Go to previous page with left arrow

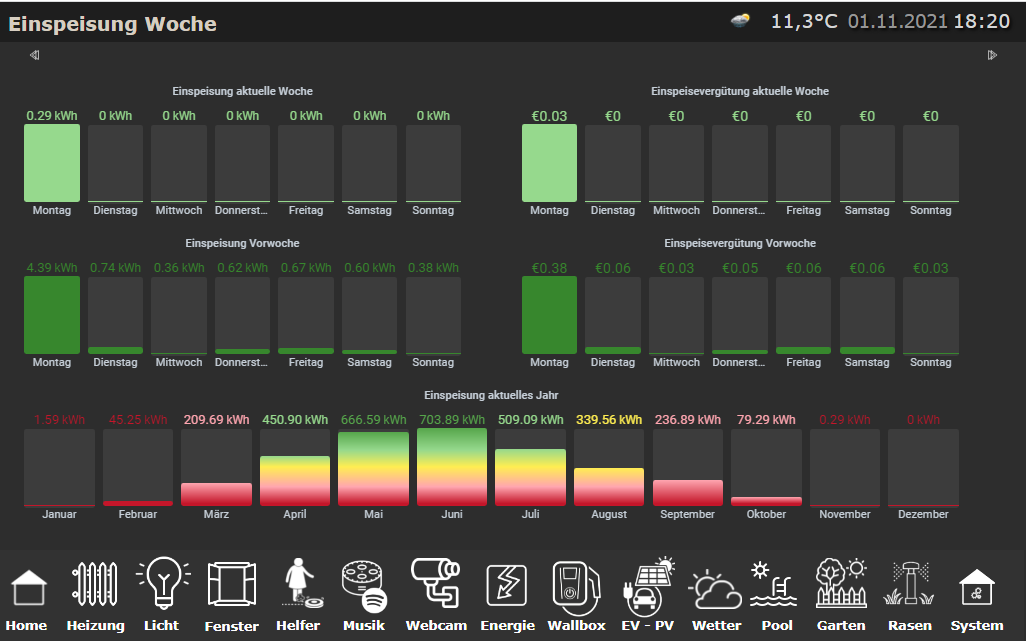coord(35,55)
